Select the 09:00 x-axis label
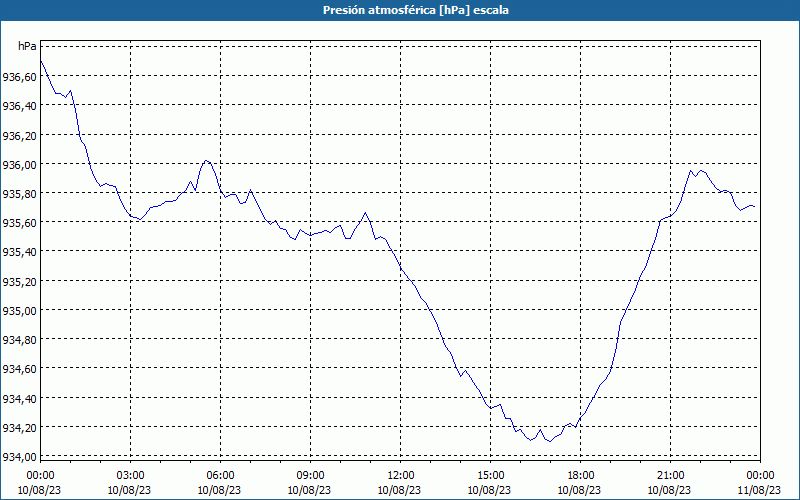 [x=310, y=476]
